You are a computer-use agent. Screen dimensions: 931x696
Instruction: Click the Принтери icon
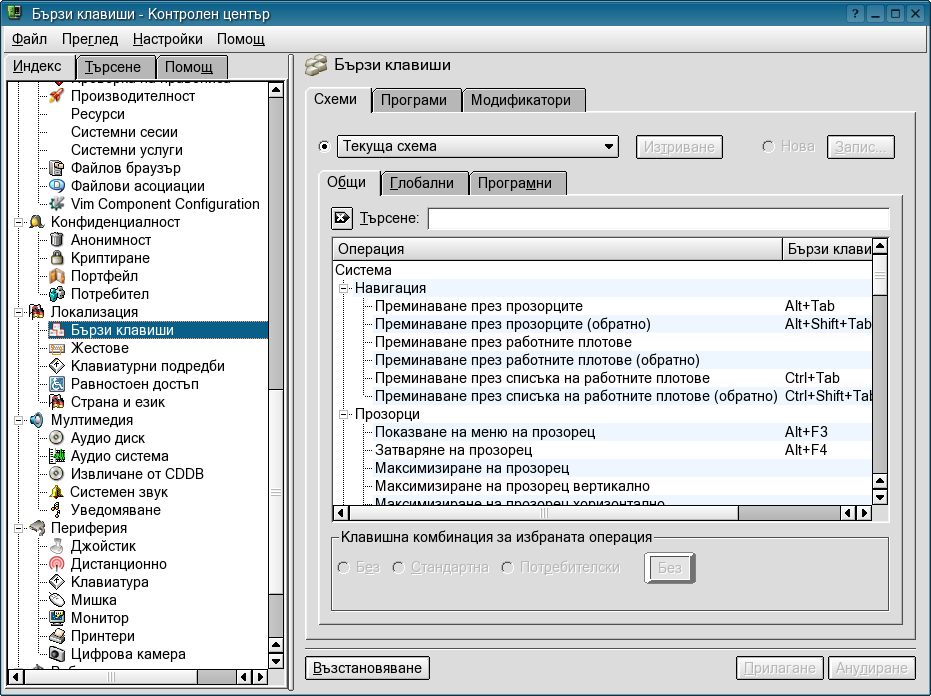57,636
